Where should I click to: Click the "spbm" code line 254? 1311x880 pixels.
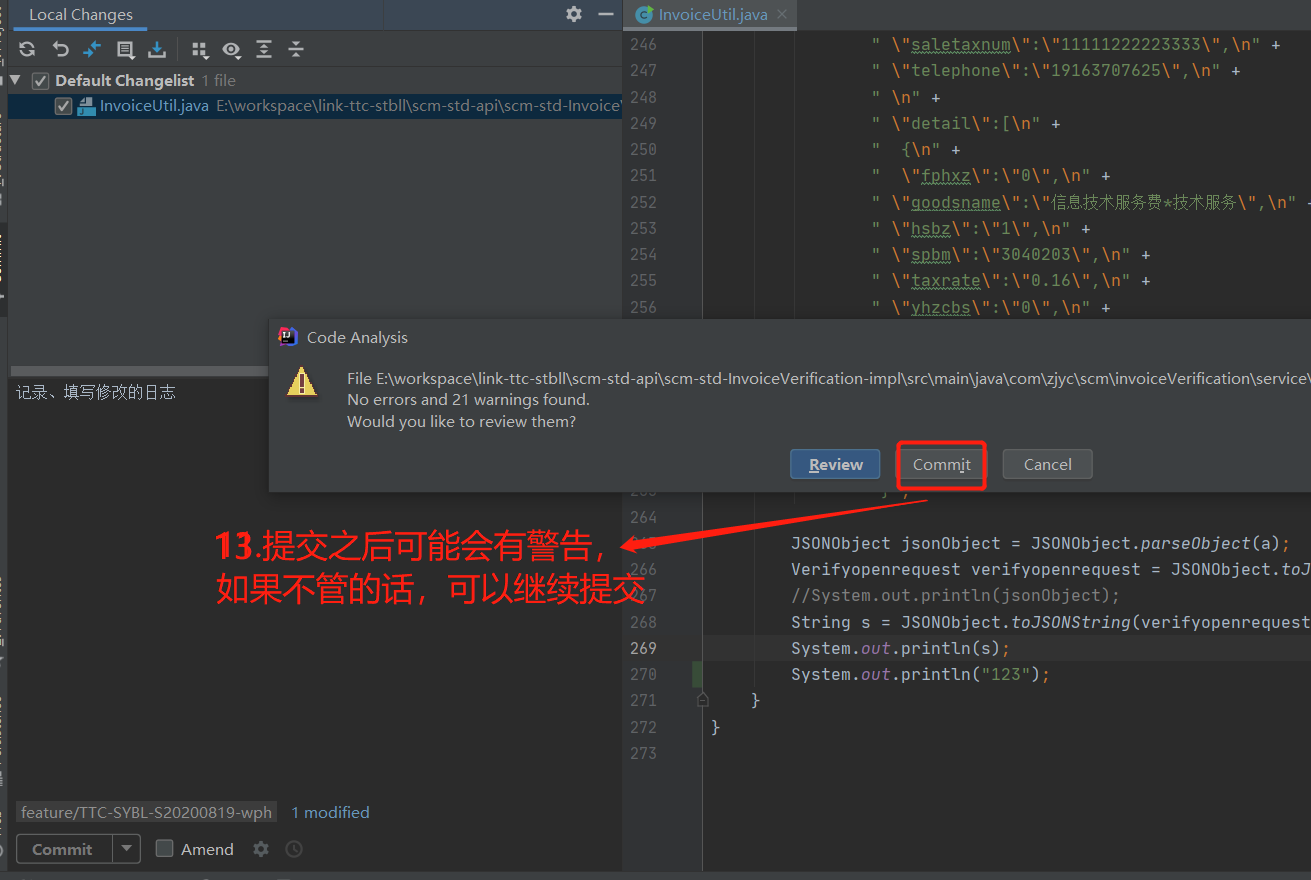1011,254
